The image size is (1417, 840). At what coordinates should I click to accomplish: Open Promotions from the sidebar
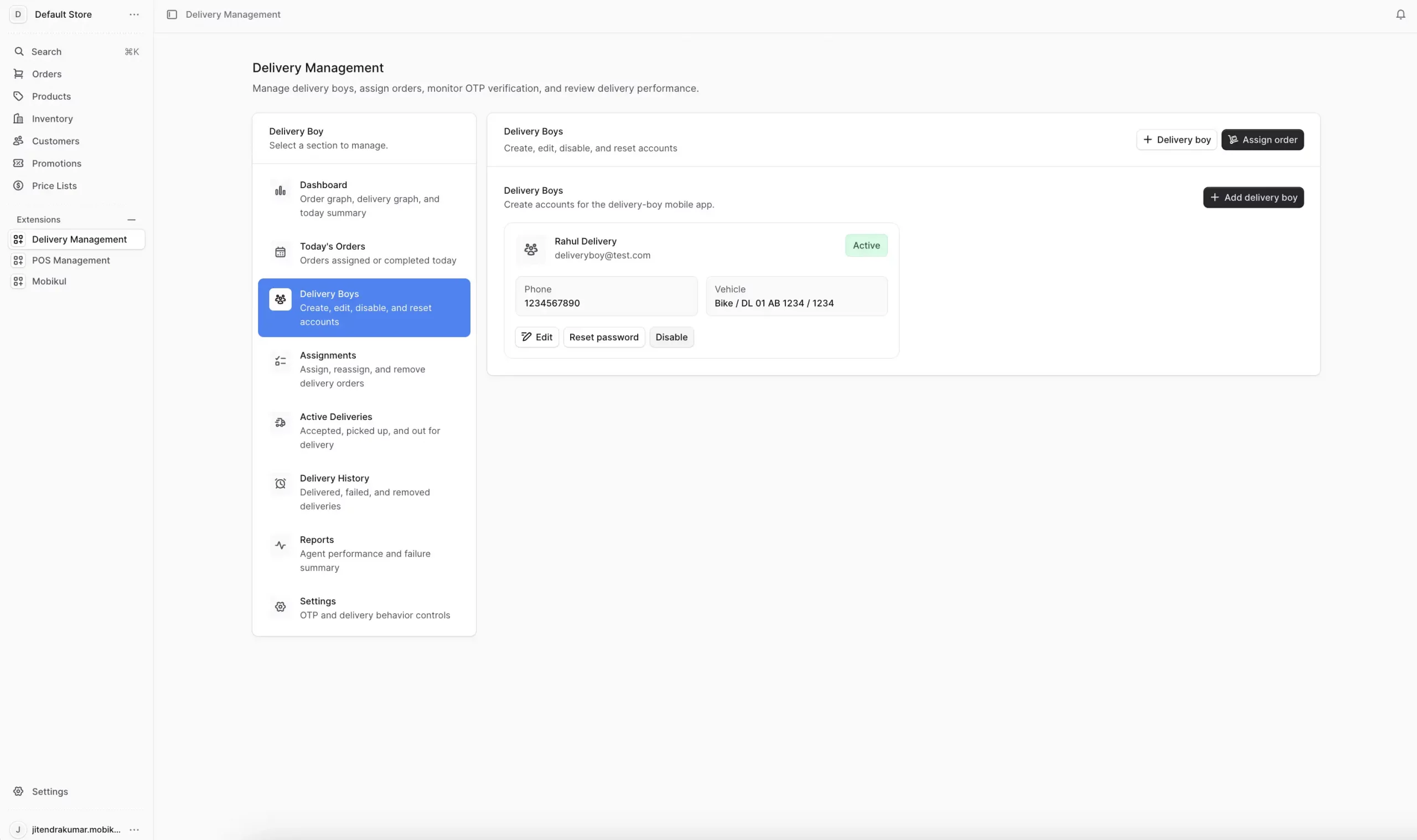coord(76,164)
